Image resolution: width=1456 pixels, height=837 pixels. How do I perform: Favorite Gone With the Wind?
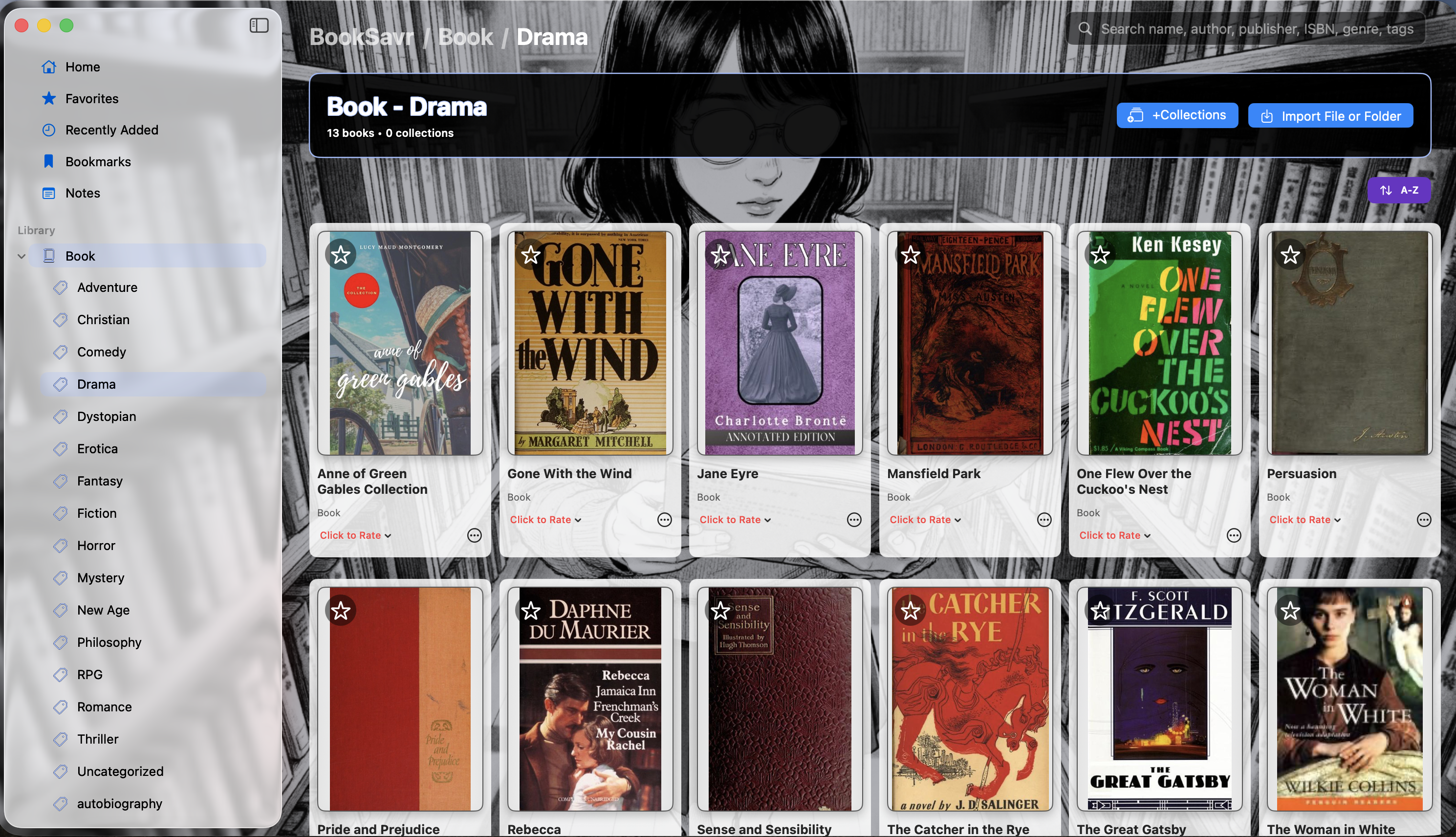pos(531,255)
